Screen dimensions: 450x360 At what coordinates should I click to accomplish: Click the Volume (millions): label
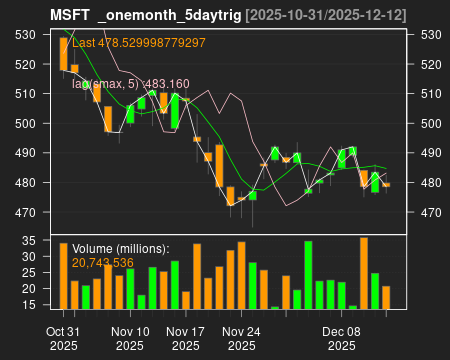point(121,249)
